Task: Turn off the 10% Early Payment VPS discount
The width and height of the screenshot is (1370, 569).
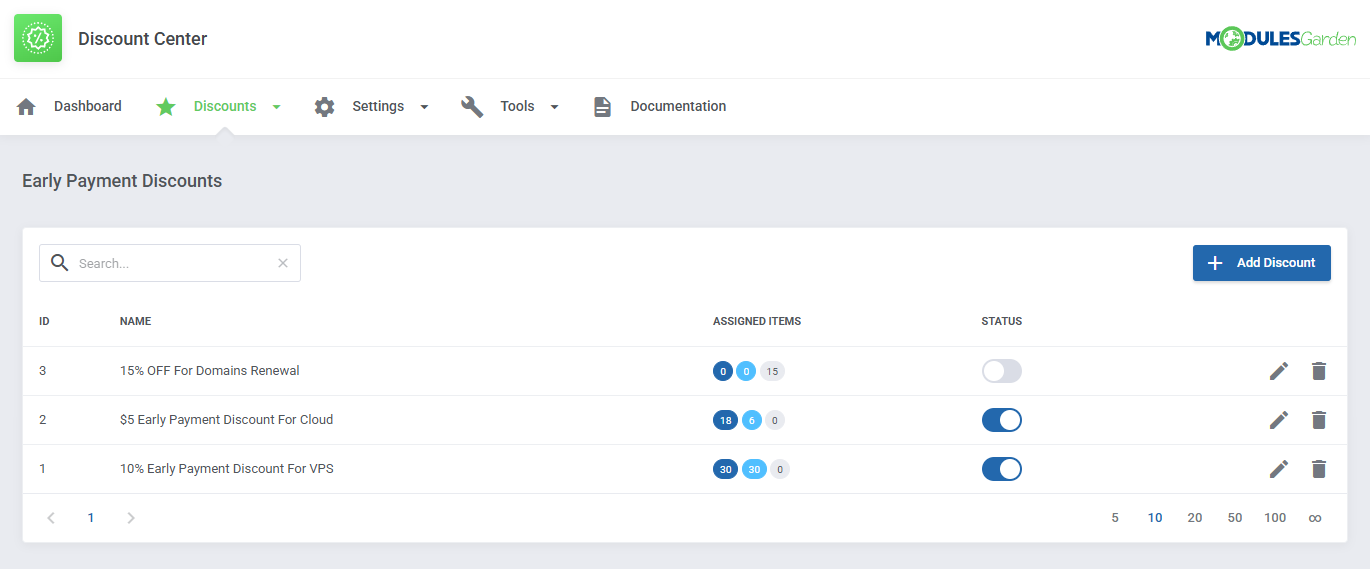Action: coord(1001,469)
